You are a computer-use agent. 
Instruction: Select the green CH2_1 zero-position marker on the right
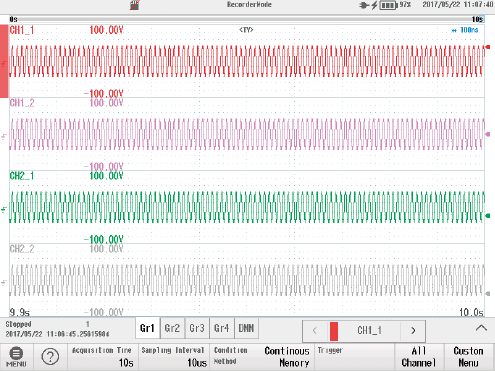[488, 216]
